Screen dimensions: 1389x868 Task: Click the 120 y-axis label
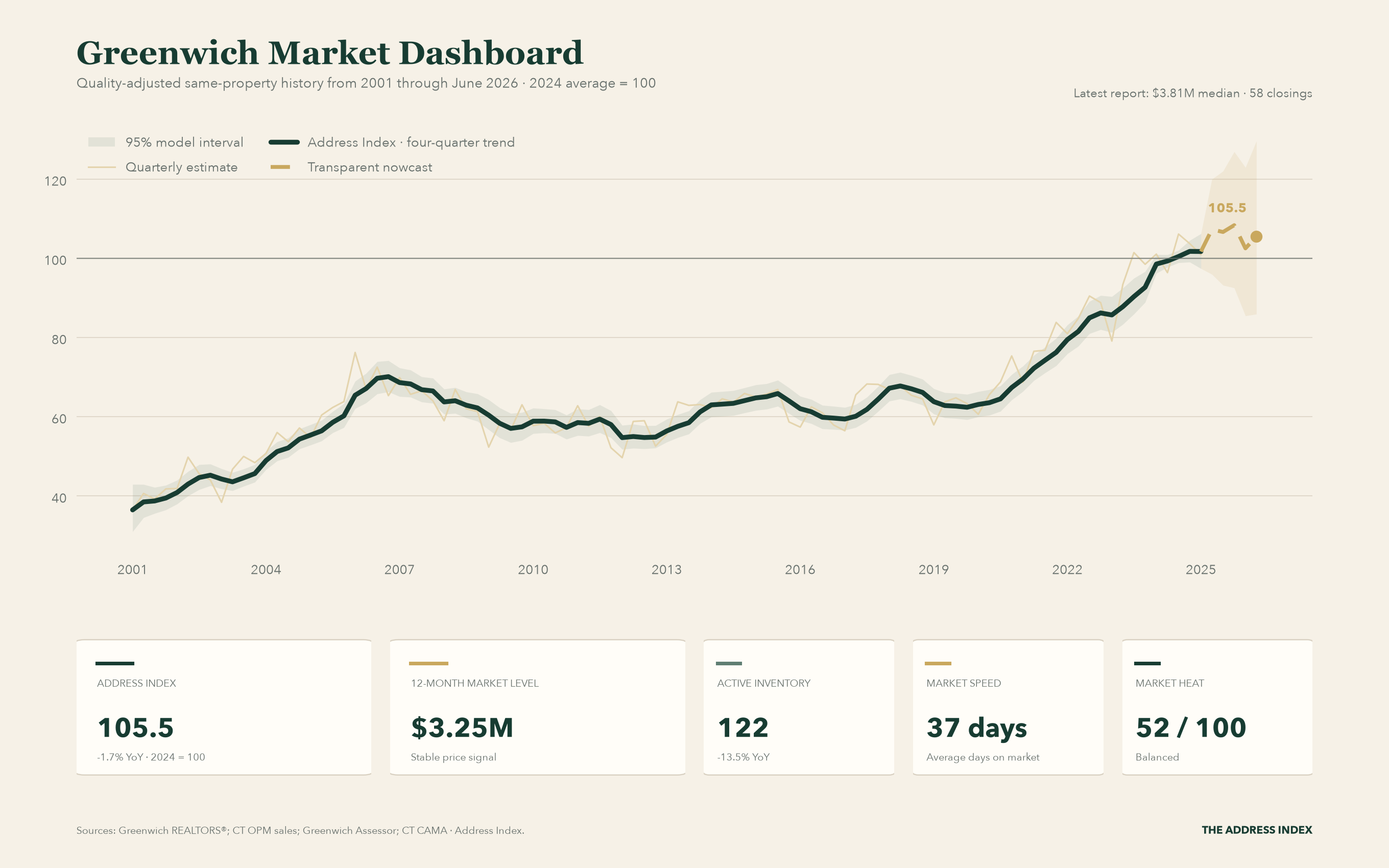(55, 181)
